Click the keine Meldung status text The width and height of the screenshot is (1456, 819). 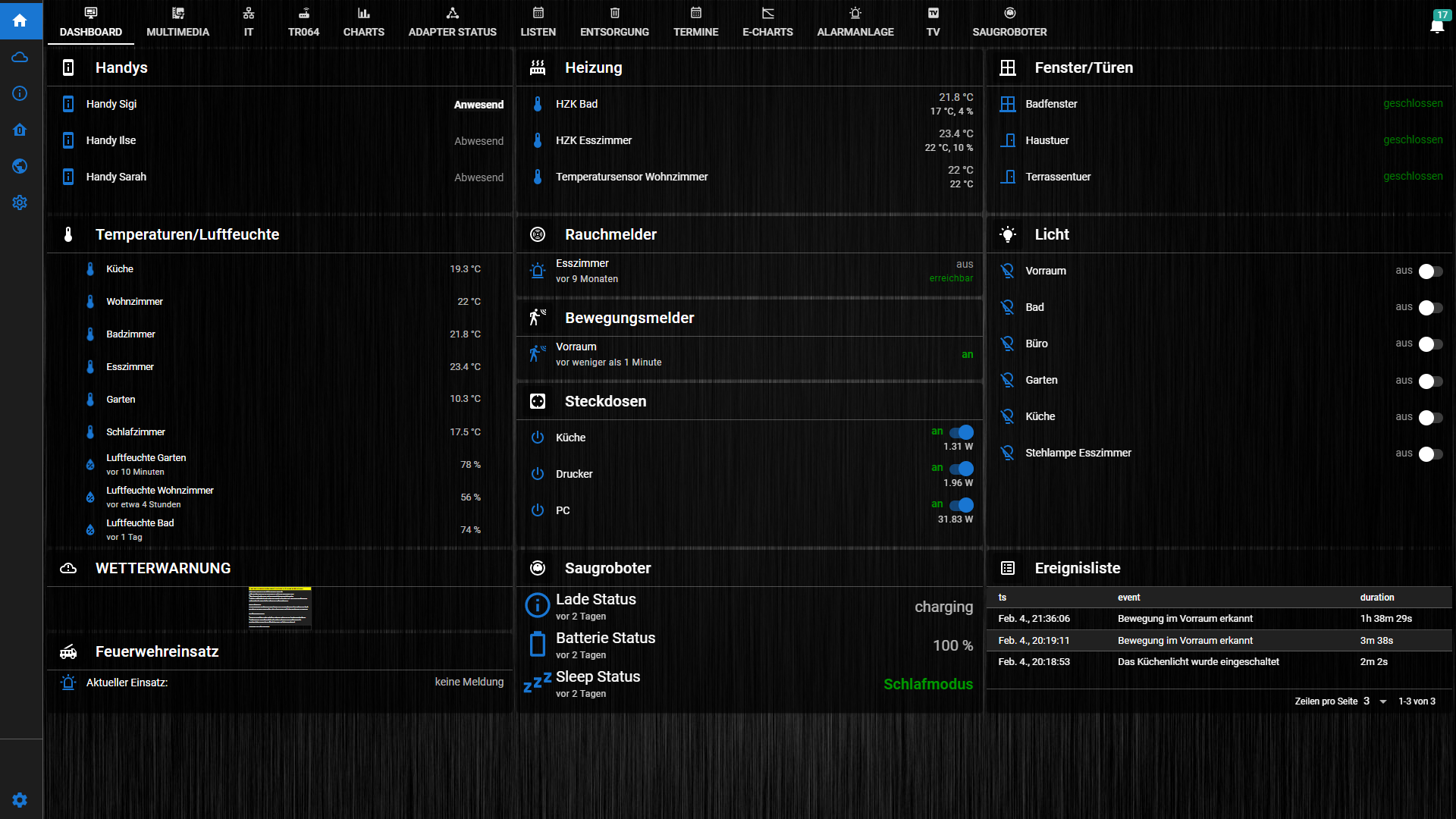coord(469,682)
